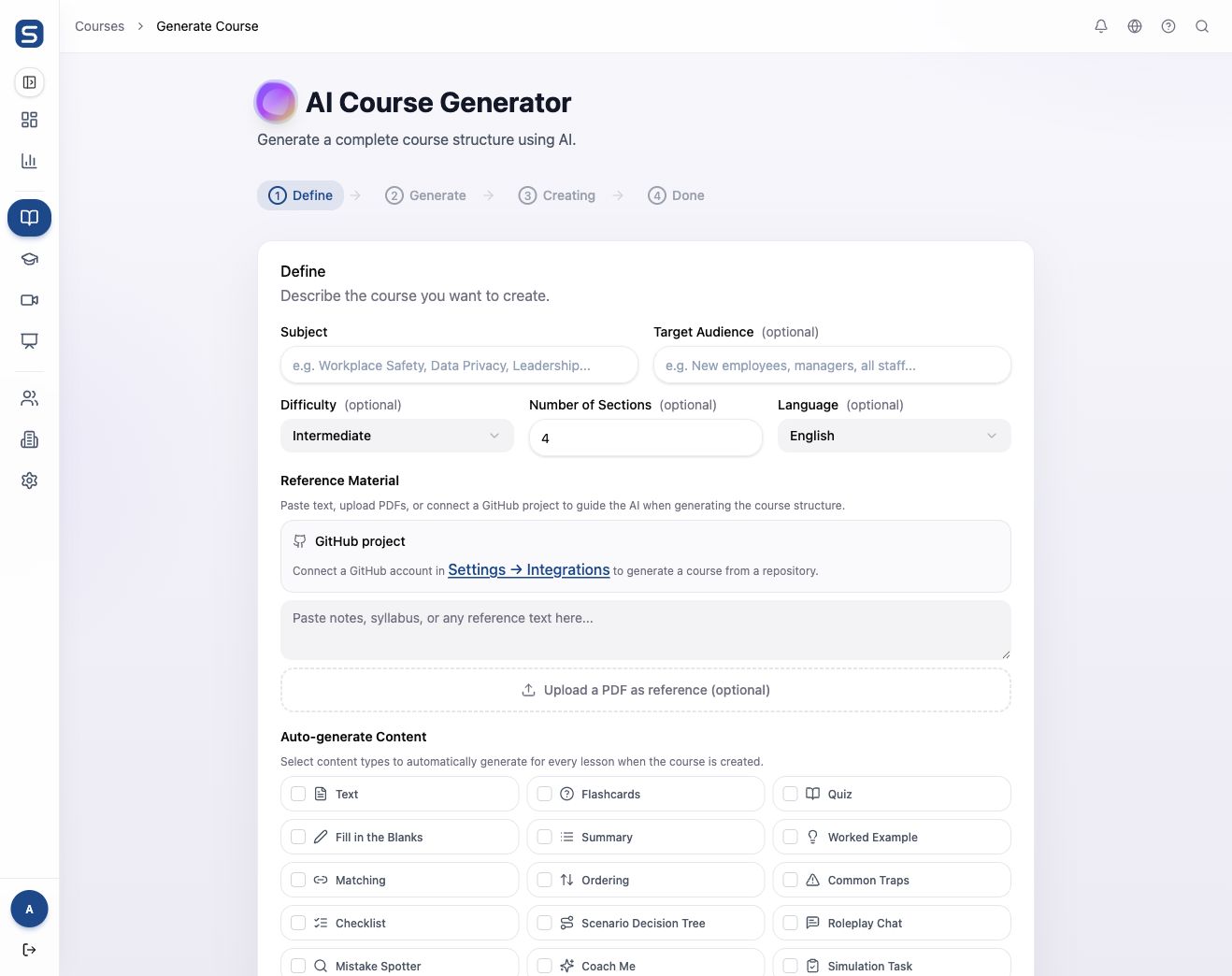1232x976 pixels.
Task: Select the Generate step
Action: coord(425,195)
